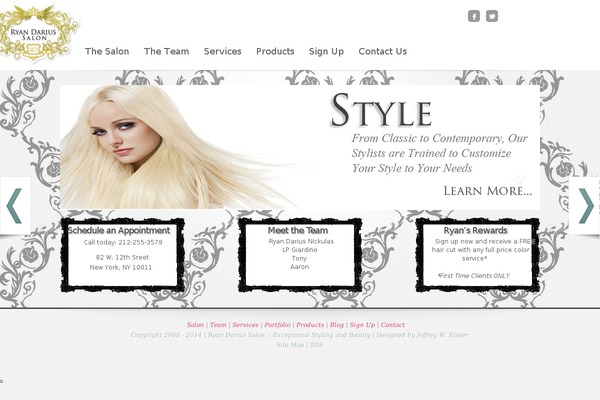The height and width of the screenshot is (400, 600).
Task: Open The Team menu item
Action: (166, 51)
